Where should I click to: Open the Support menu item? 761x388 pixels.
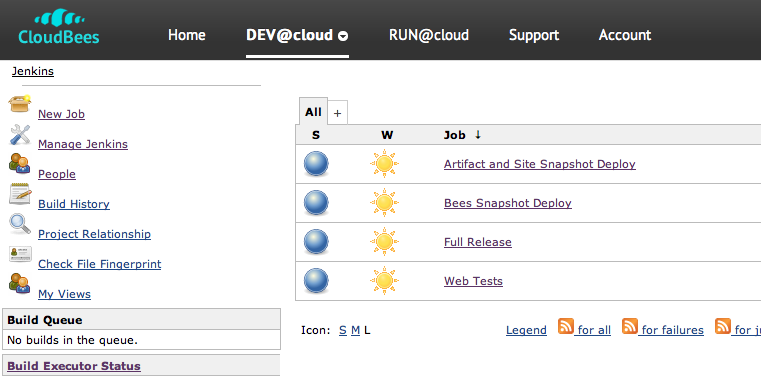point(534,35)
